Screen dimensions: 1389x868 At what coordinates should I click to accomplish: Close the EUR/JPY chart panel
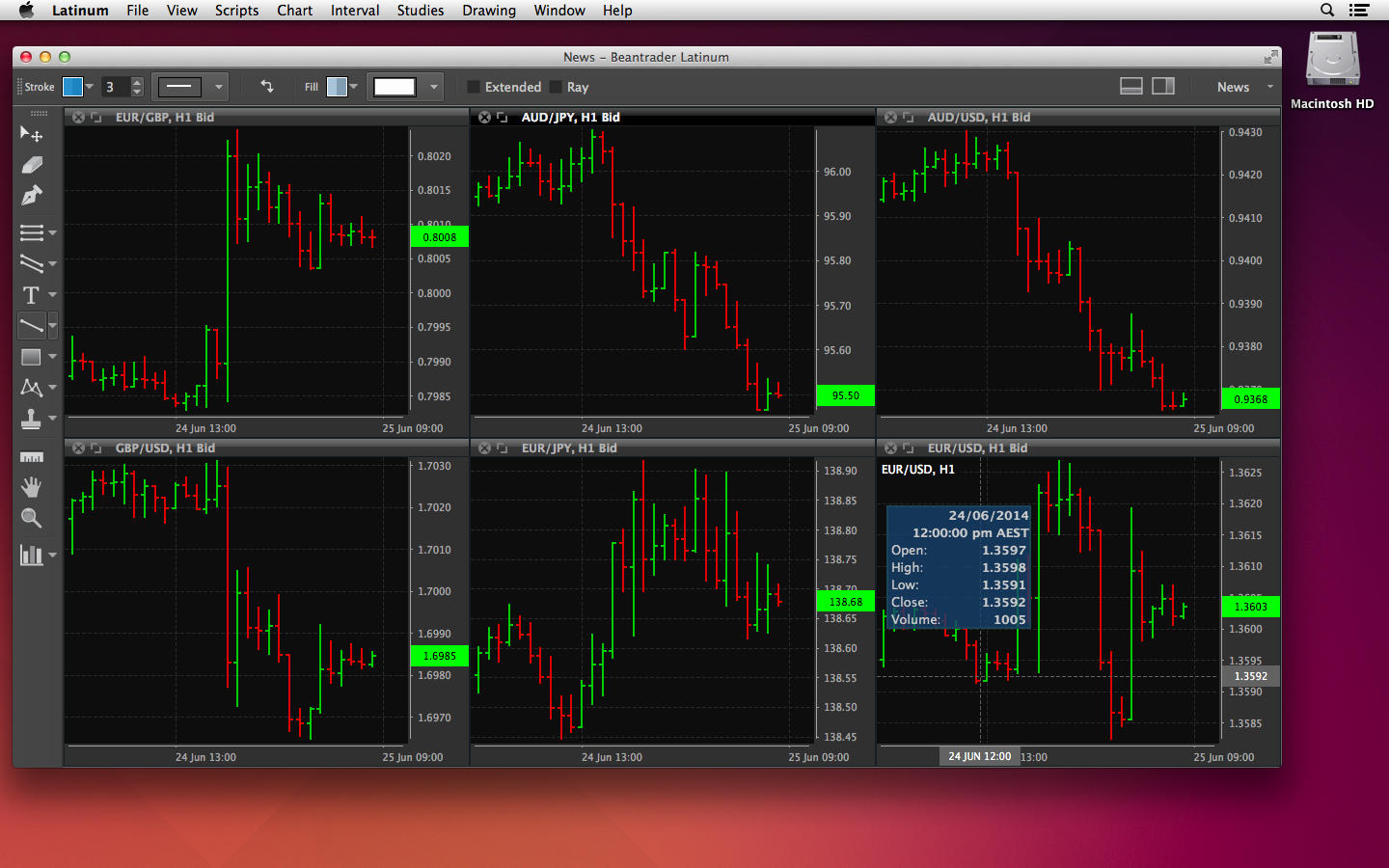(x=484, y=448)
